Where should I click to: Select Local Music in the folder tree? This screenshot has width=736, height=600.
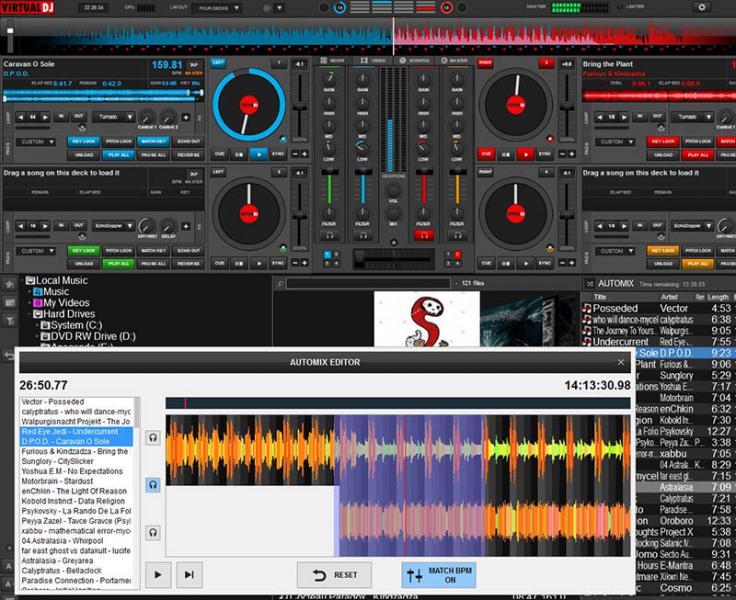point(61,280)
